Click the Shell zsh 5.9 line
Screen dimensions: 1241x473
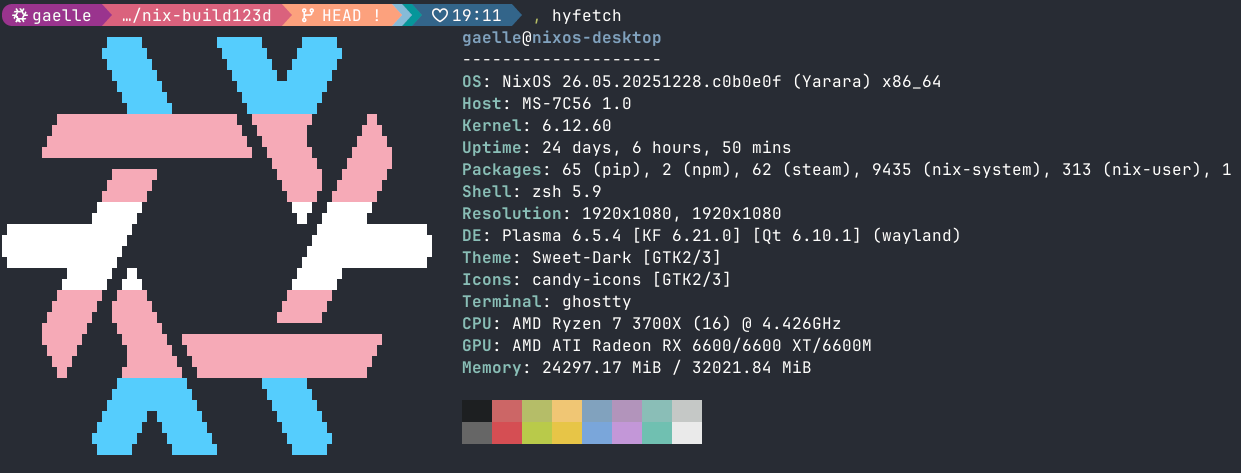[x=531, y=192]
